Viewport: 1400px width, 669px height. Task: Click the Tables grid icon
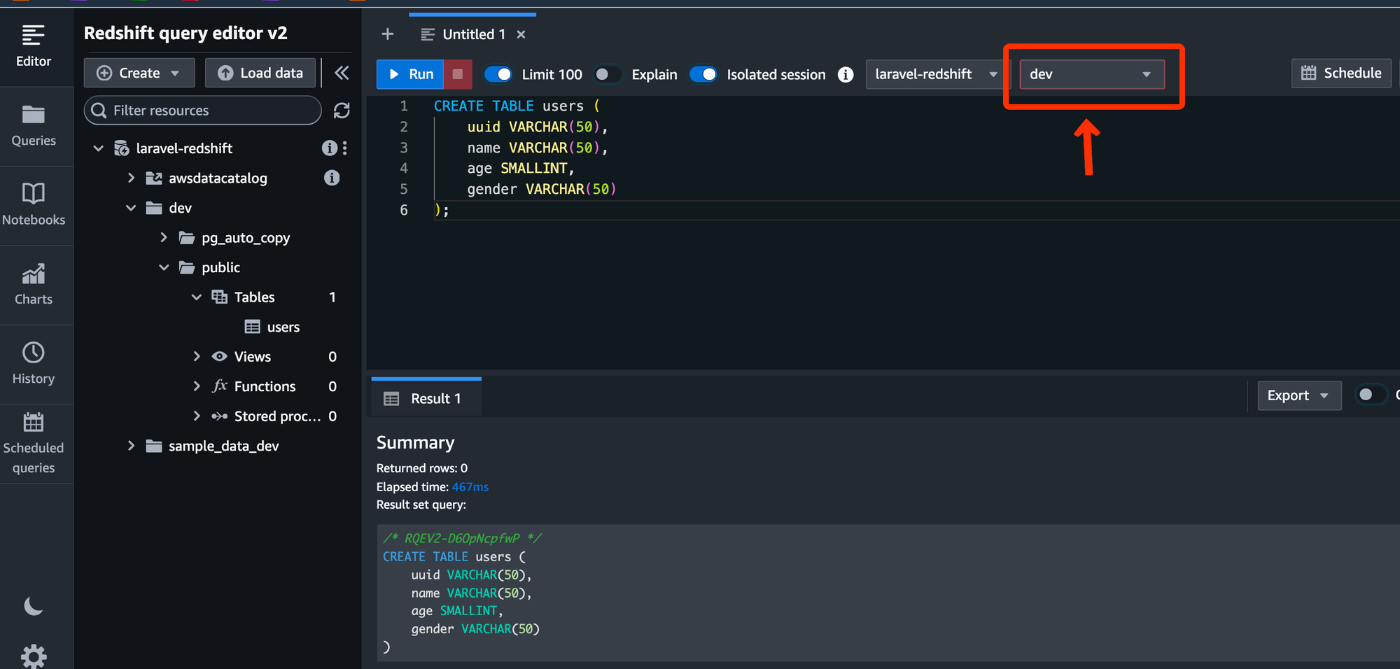(x=220, y=297)
